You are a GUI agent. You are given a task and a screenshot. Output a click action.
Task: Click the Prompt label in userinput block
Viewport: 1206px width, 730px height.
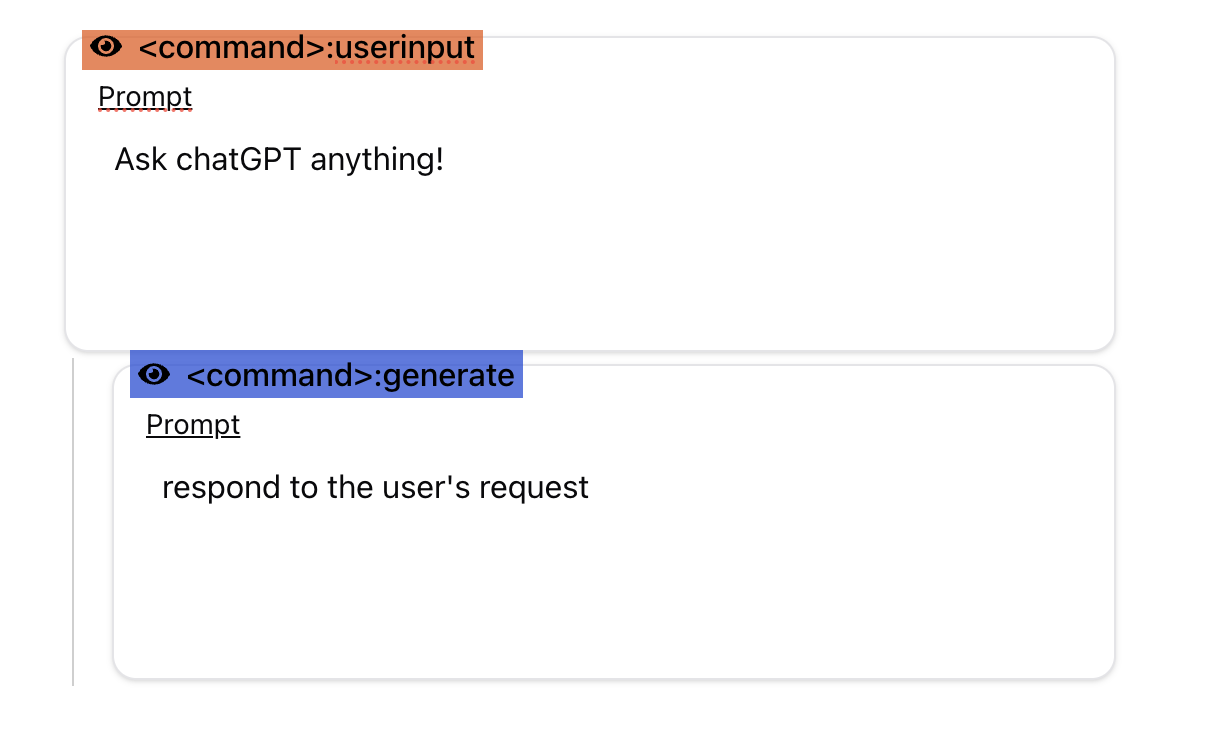pyautogui.click(x=145, y=97)
